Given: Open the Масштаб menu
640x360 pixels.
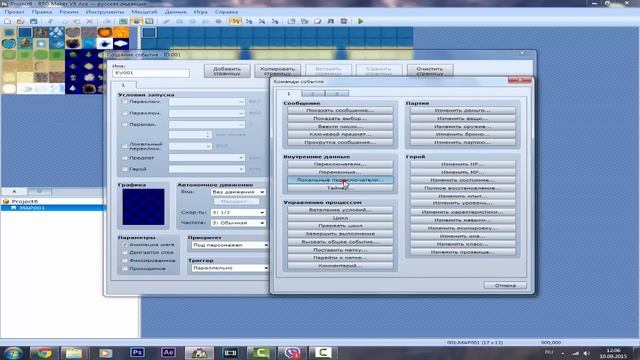Looking at the screenshot, I should click(144, 12).
